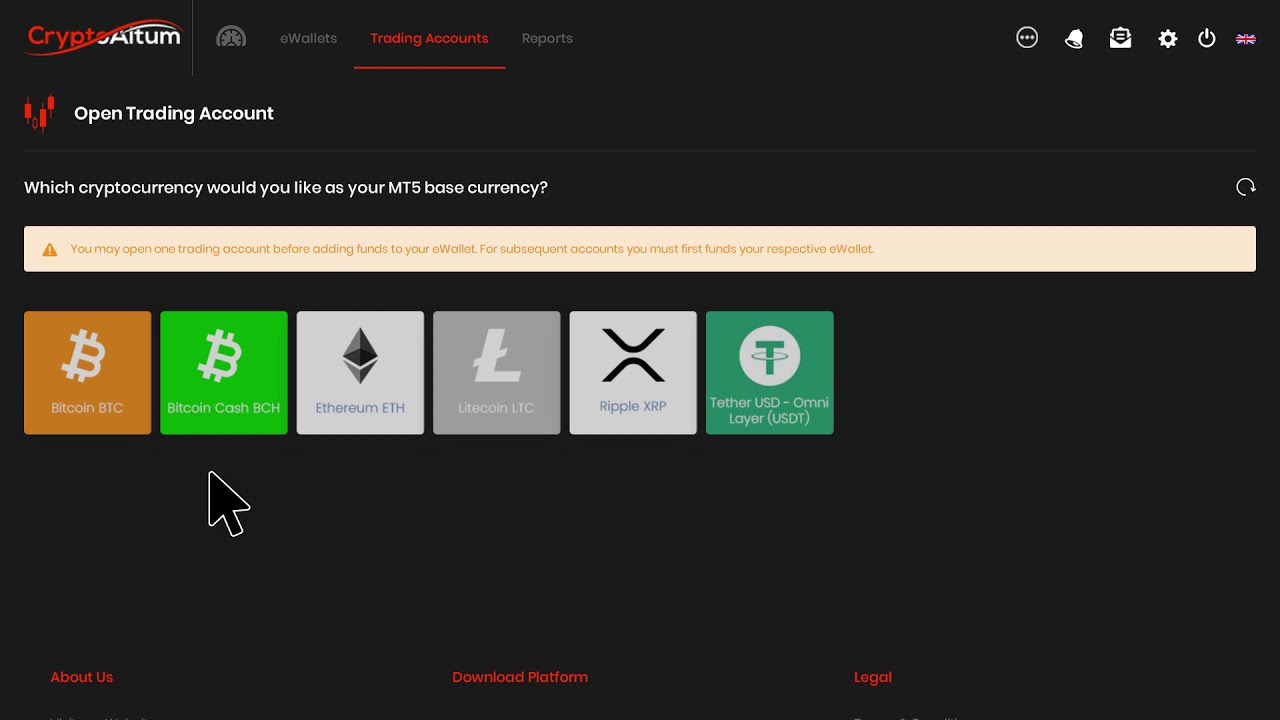Screen dimensions: 1280x720
Task: Change language using the UK flag
Action: [x=1246, y=39]
